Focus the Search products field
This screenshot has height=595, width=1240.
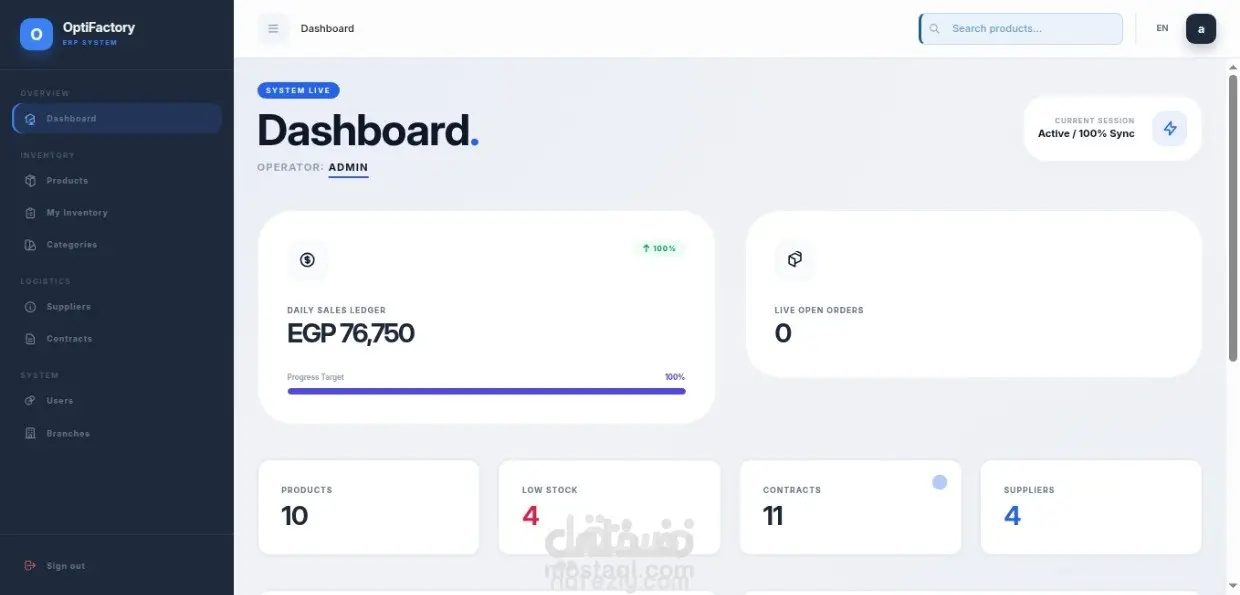[1021, 29]
